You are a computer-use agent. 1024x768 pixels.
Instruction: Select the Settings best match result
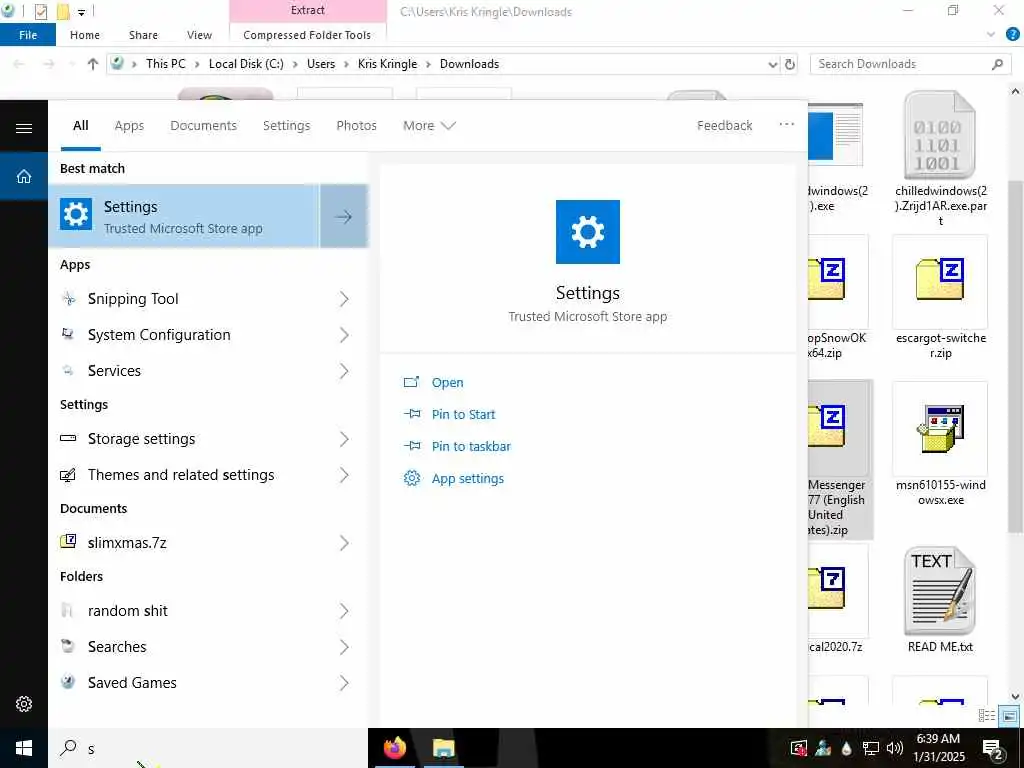[184, 217]
